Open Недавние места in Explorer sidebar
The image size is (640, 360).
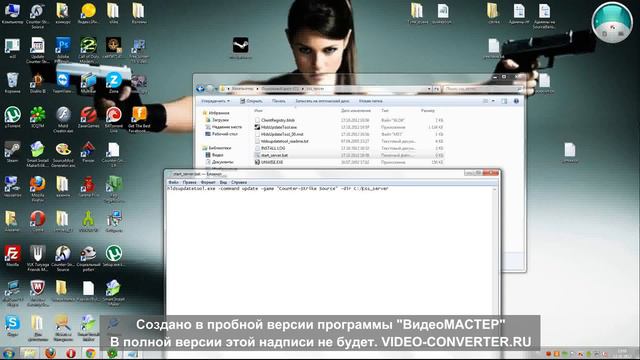[x=227, y=127]
